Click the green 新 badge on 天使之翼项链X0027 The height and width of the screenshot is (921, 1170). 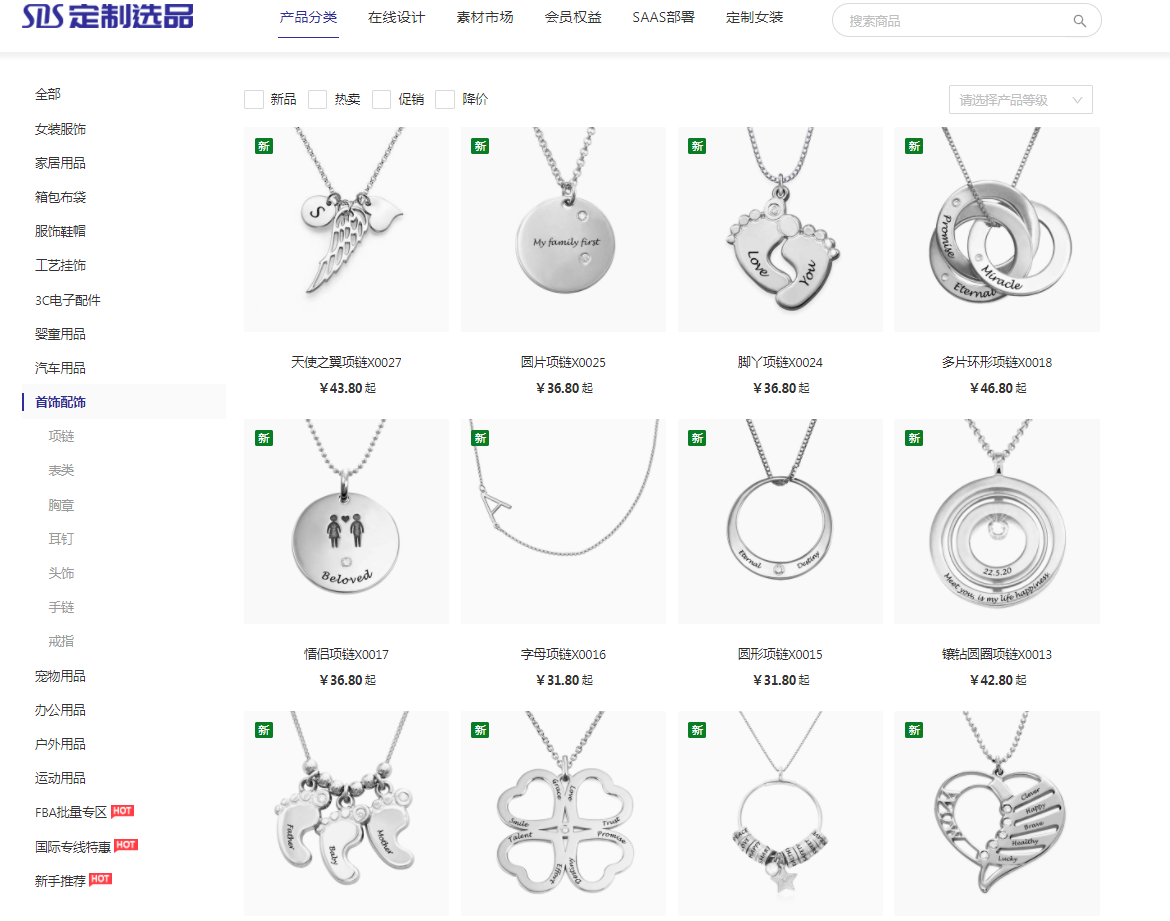pyautogui.click(x=263, y=146)
